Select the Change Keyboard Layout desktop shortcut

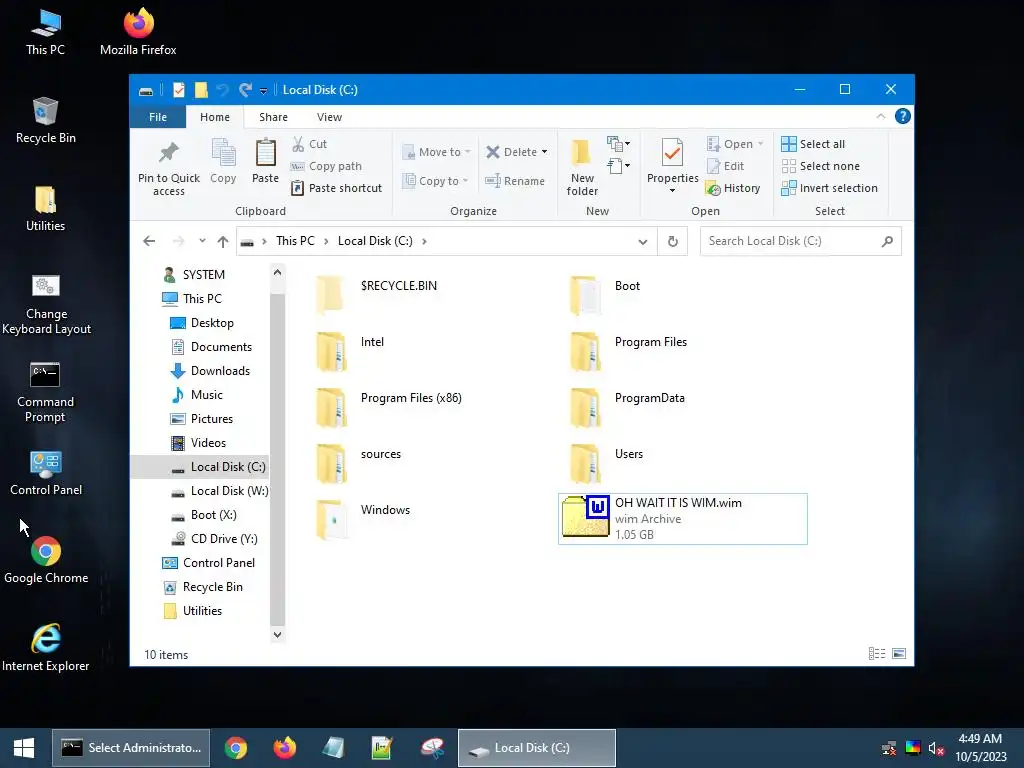46,304
